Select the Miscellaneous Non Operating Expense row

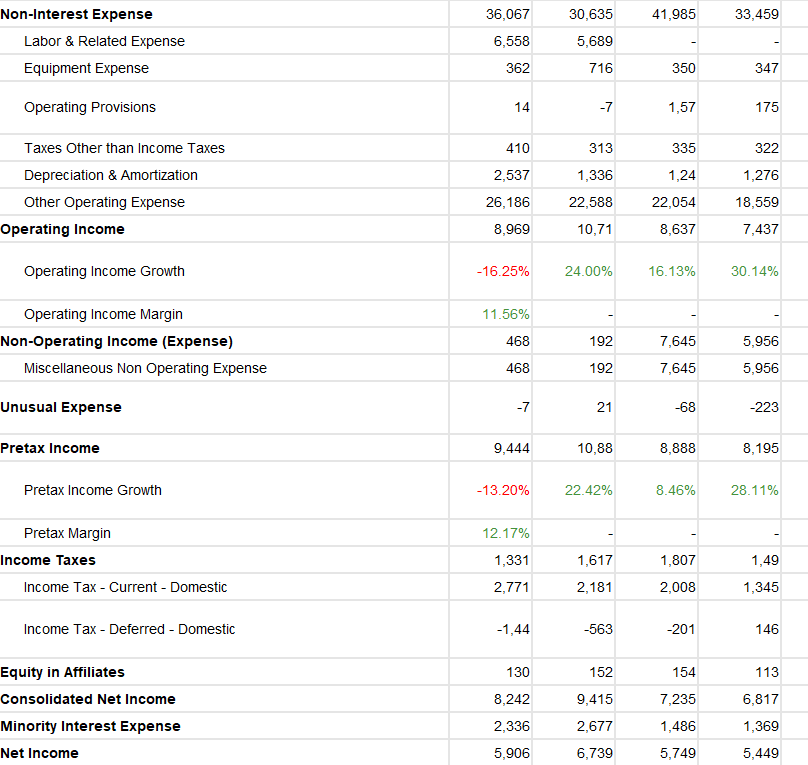[x=146, y=367]
